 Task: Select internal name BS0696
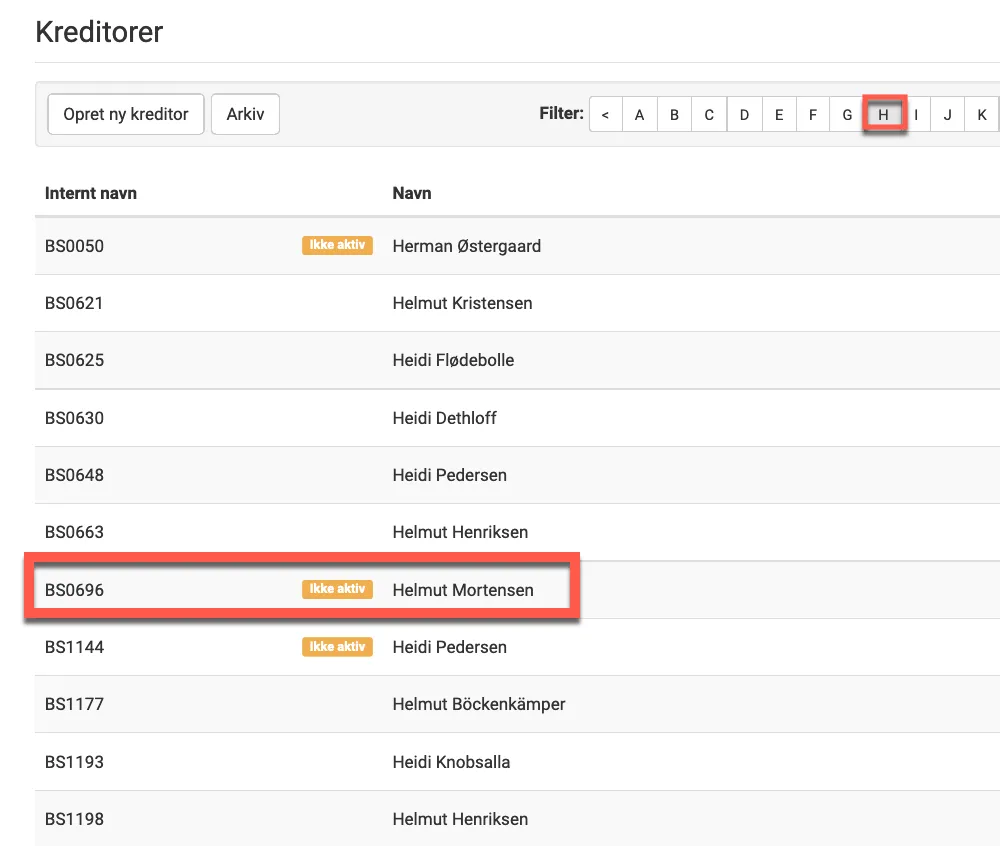tap(74, 590)
